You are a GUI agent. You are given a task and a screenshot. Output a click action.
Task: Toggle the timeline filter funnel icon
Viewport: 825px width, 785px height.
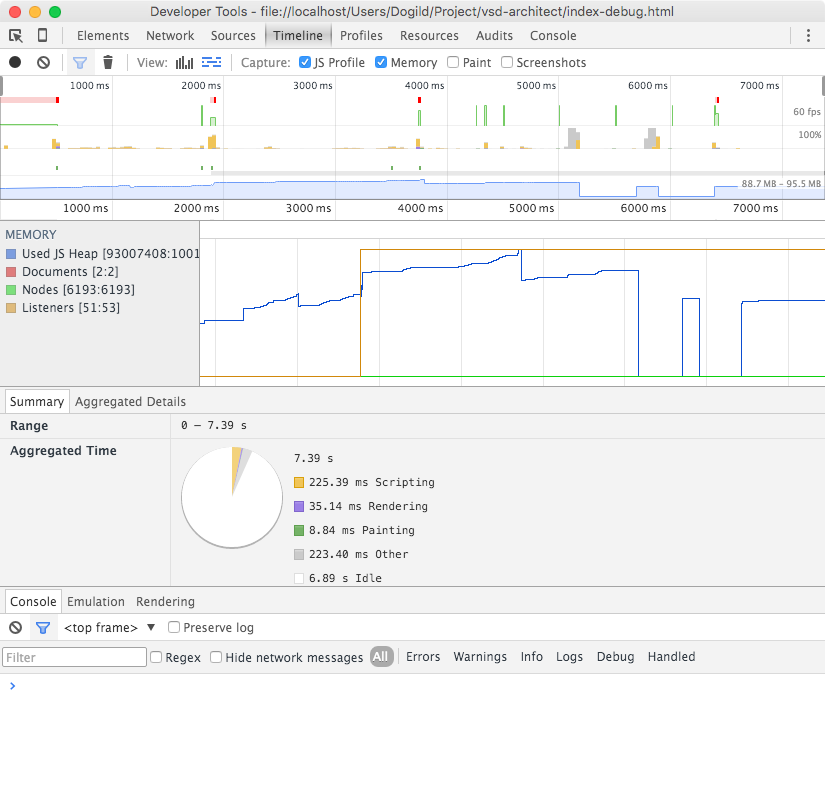(80, 63)
